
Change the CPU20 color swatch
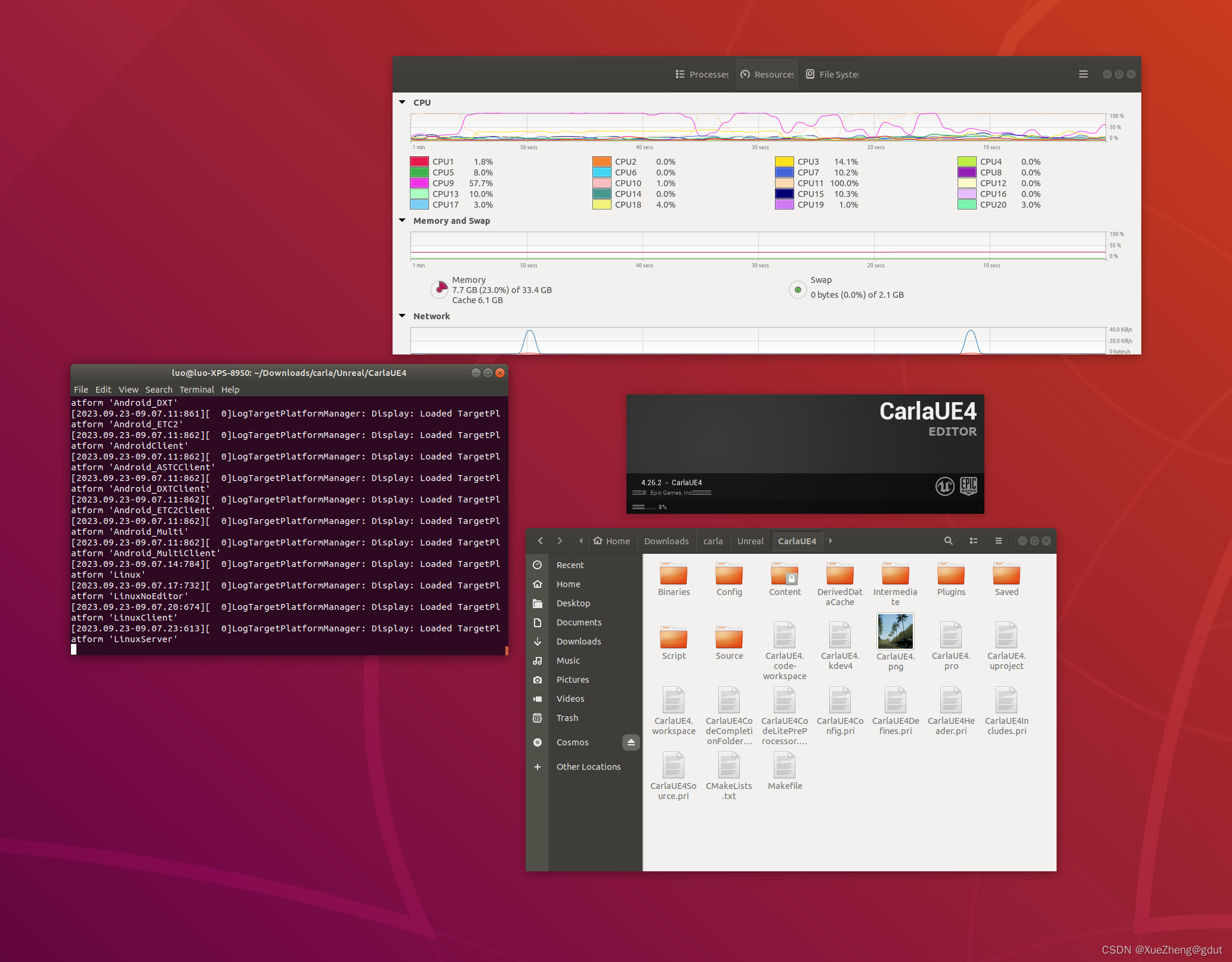967,204
